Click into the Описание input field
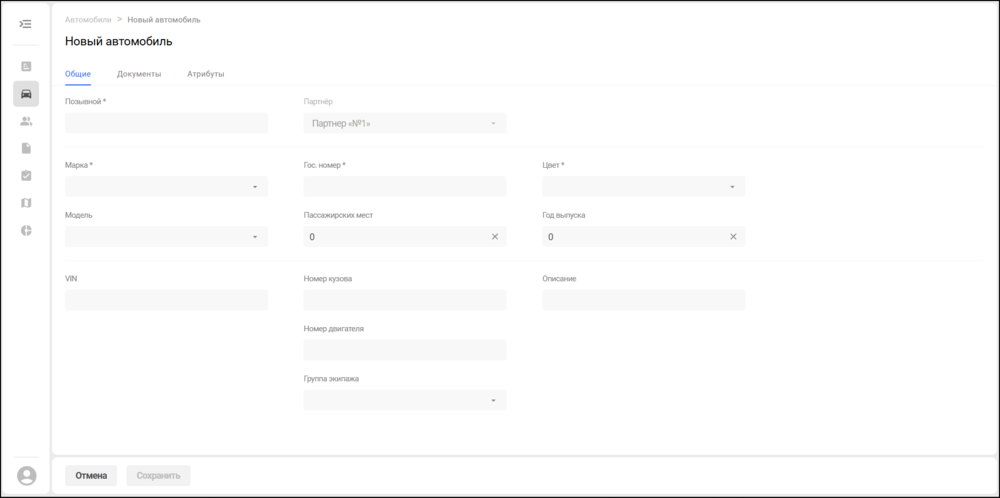1000x498 pixels. (x=643, y=300)
